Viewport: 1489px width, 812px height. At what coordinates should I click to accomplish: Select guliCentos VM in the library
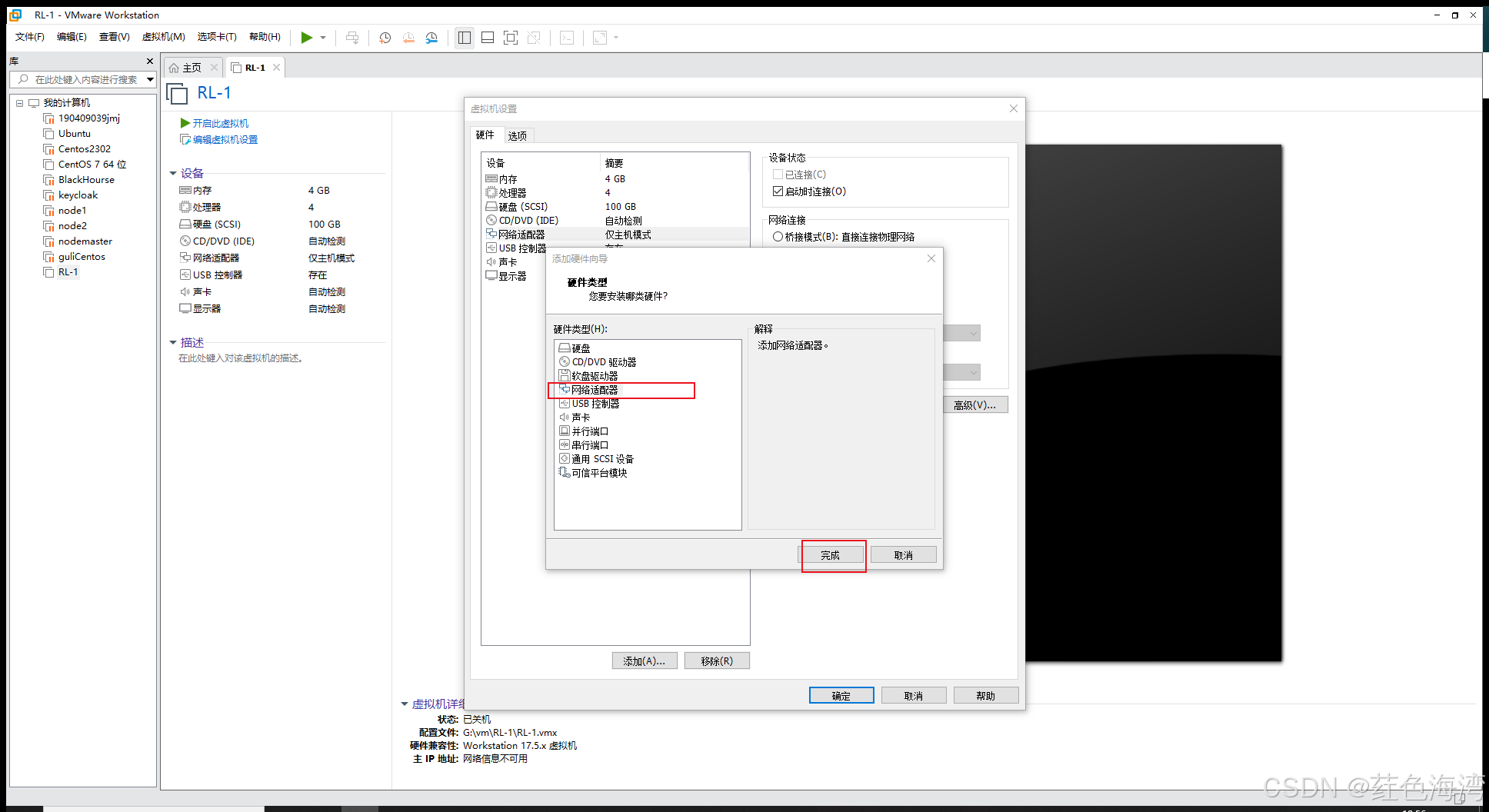[82, 257]
